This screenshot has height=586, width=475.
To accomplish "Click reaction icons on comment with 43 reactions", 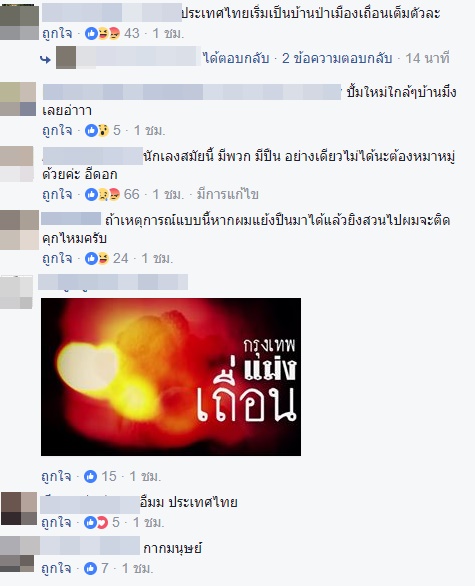I will [x=102, y=34].
